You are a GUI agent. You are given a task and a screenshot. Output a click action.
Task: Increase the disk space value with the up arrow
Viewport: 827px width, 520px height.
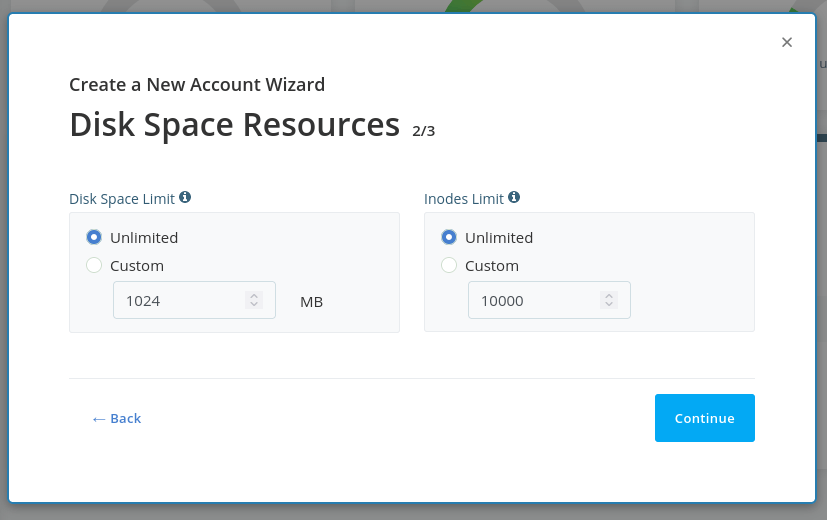[254, 296]
